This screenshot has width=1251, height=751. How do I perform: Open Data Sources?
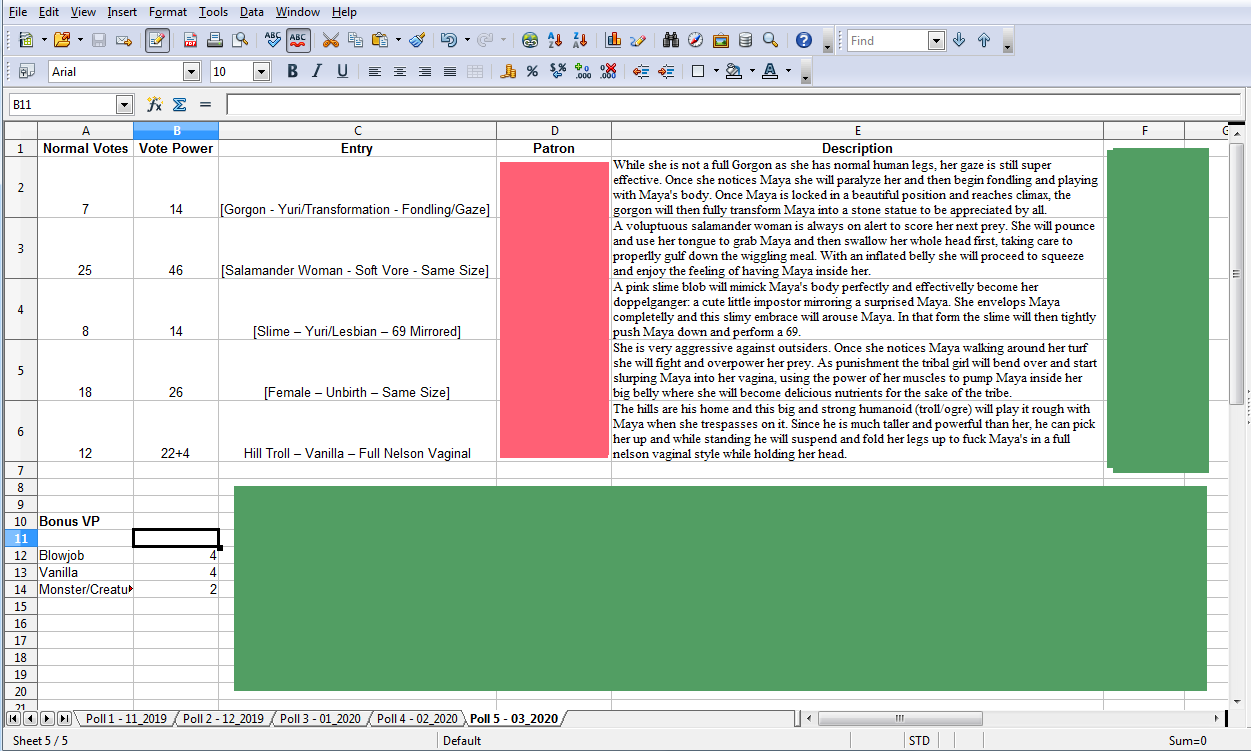point(745,41)
